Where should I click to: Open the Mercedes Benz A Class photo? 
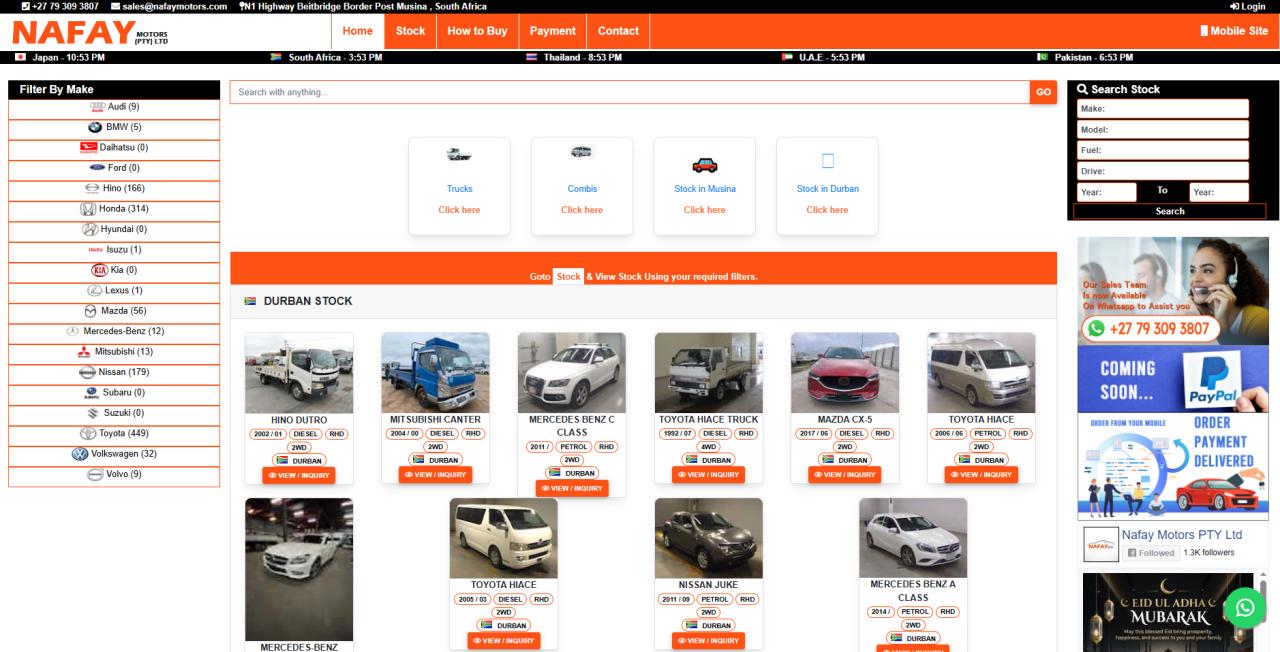(913, 538)
